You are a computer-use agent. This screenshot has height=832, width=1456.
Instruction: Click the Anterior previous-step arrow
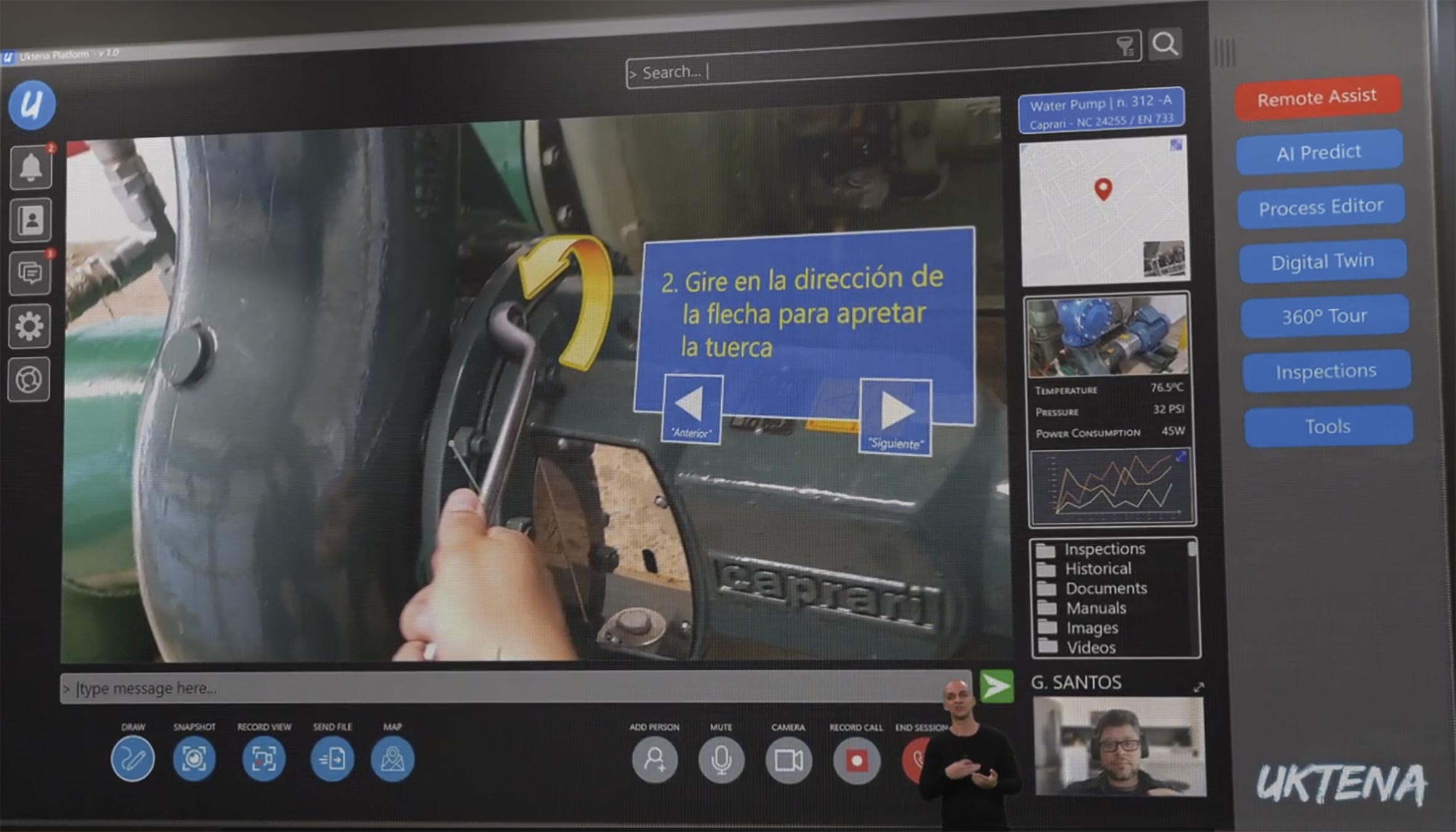click(692, 409)
